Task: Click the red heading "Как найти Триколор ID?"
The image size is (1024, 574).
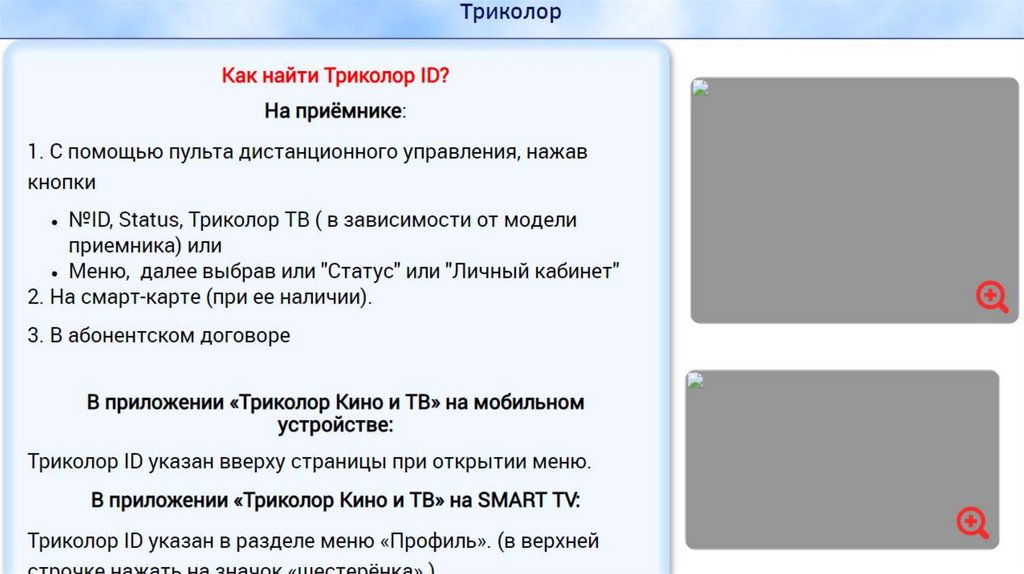Action: 335,76
